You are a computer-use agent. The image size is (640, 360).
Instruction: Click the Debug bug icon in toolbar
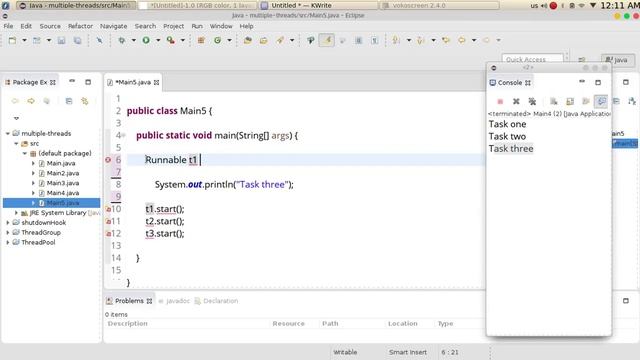pos(122,40)
